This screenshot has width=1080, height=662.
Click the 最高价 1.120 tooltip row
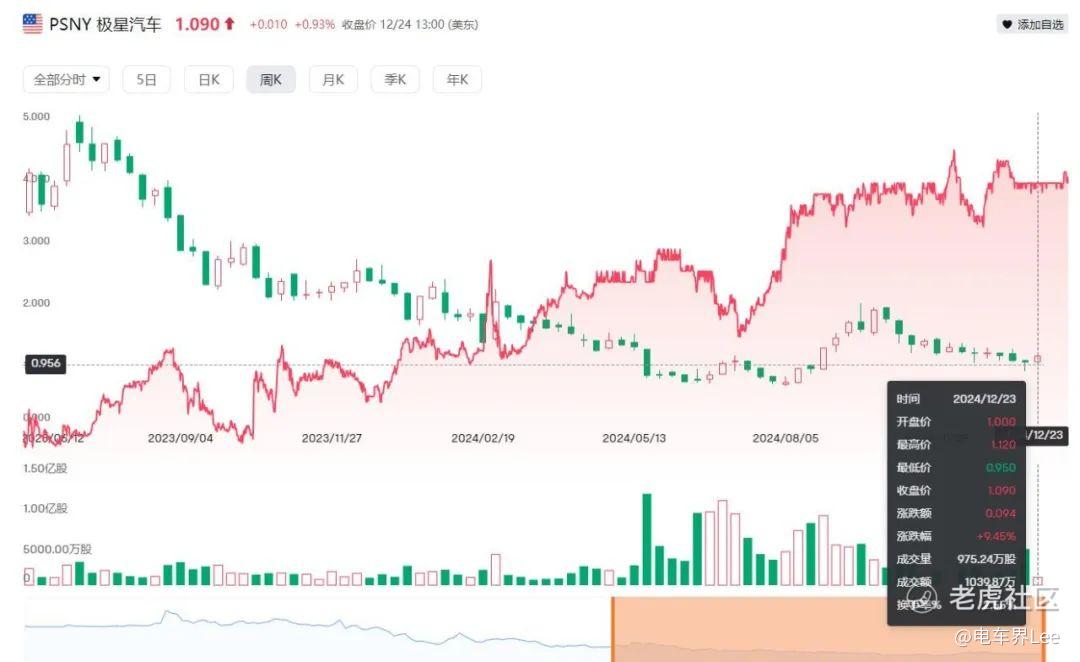click(956, 444)
